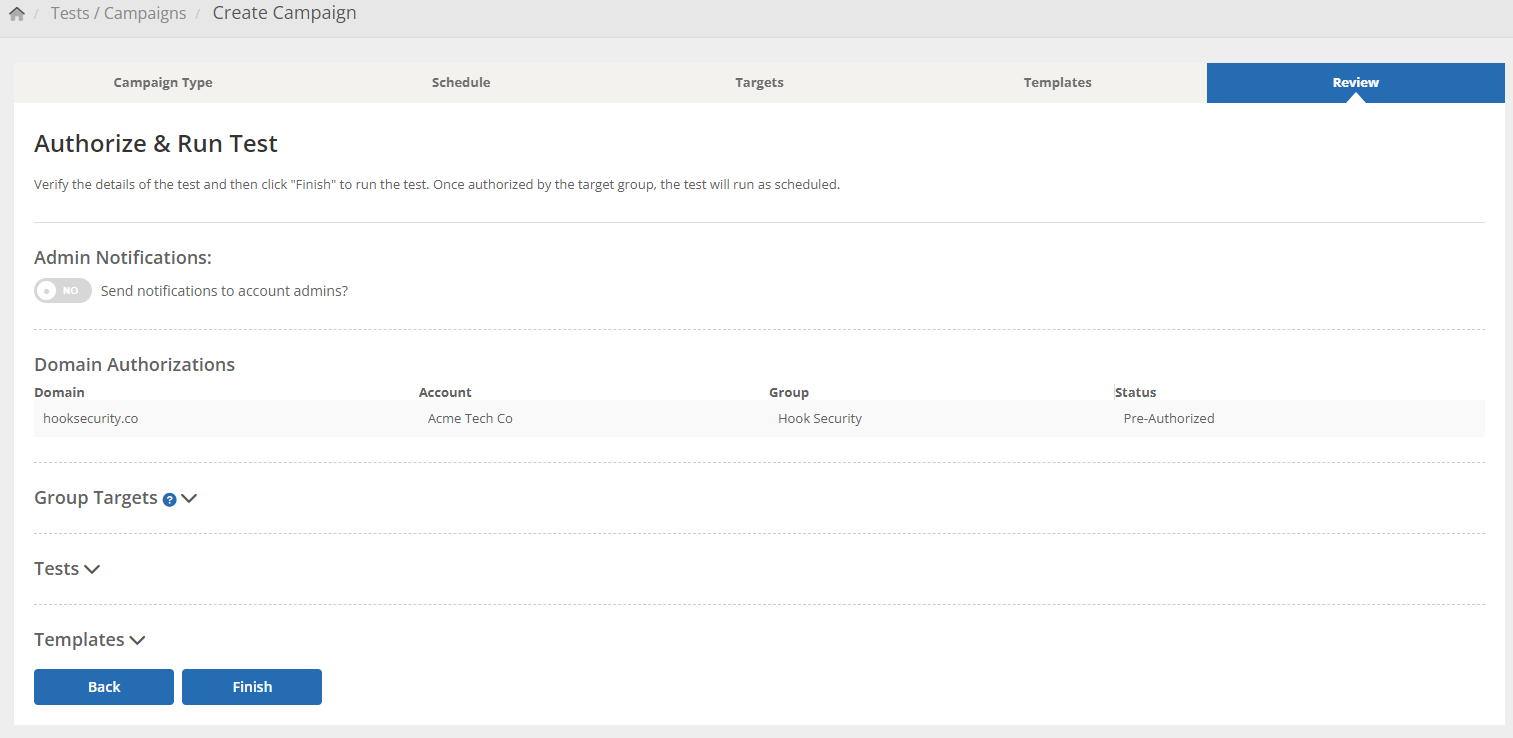Select the Review step tab
Viewport: 1513px width, 738px height.
[x=1356, y=83]
